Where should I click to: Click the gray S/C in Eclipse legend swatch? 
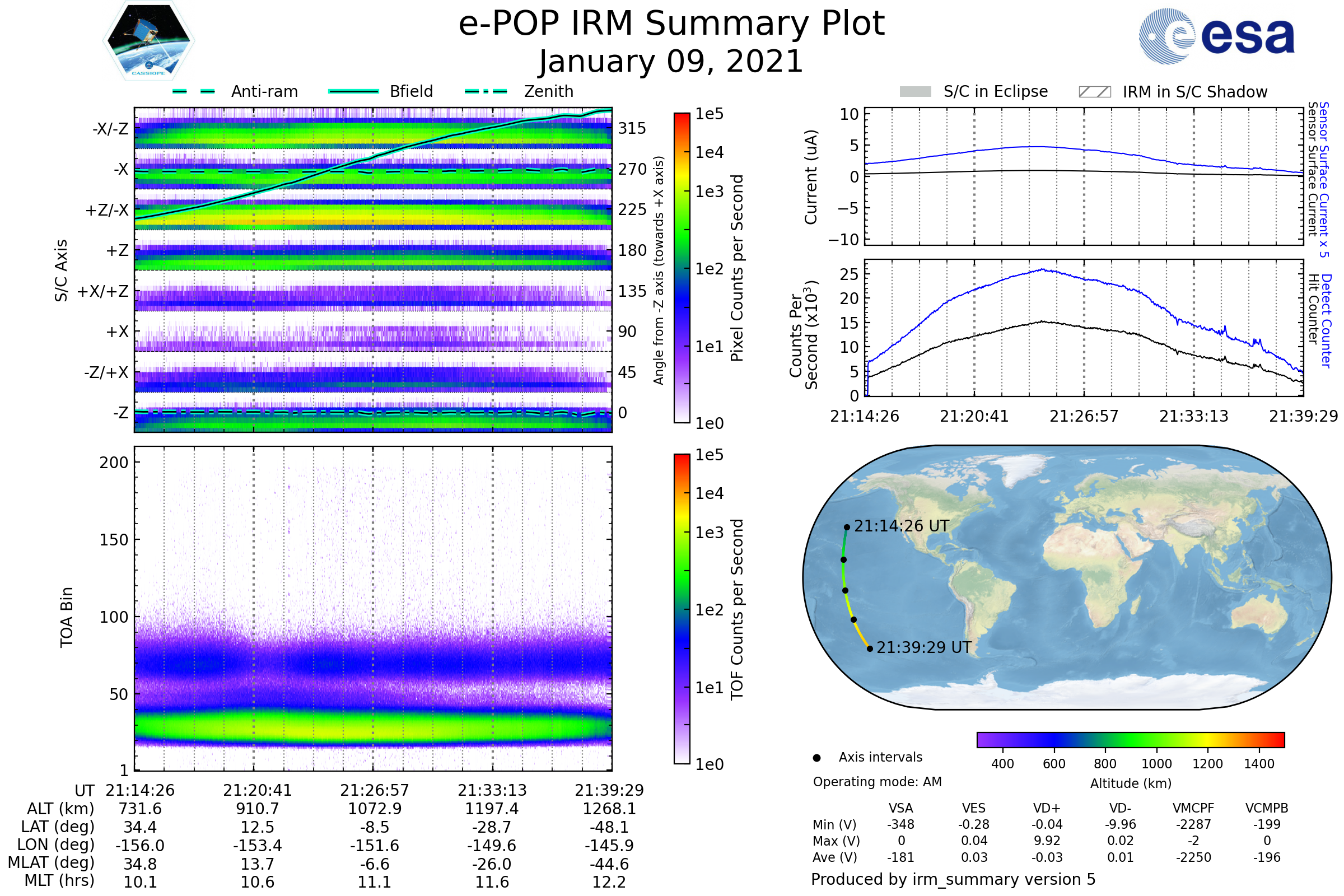click(916, 92)
